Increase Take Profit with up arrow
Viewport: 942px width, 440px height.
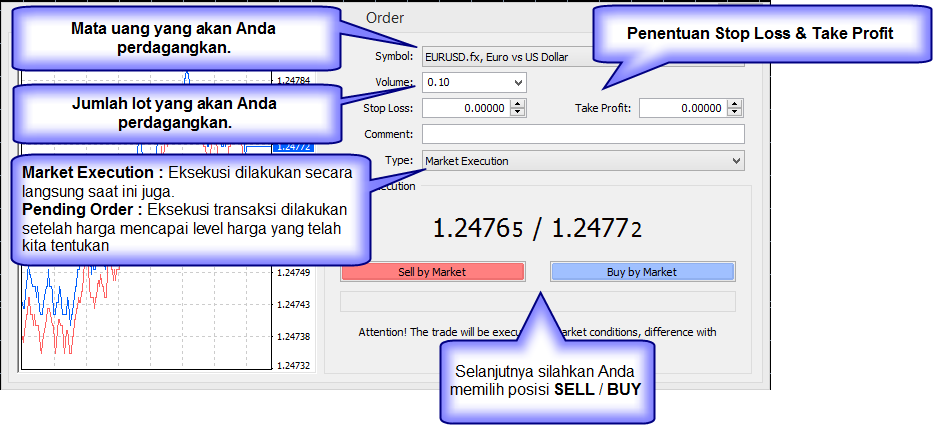(x=735, y=104)
